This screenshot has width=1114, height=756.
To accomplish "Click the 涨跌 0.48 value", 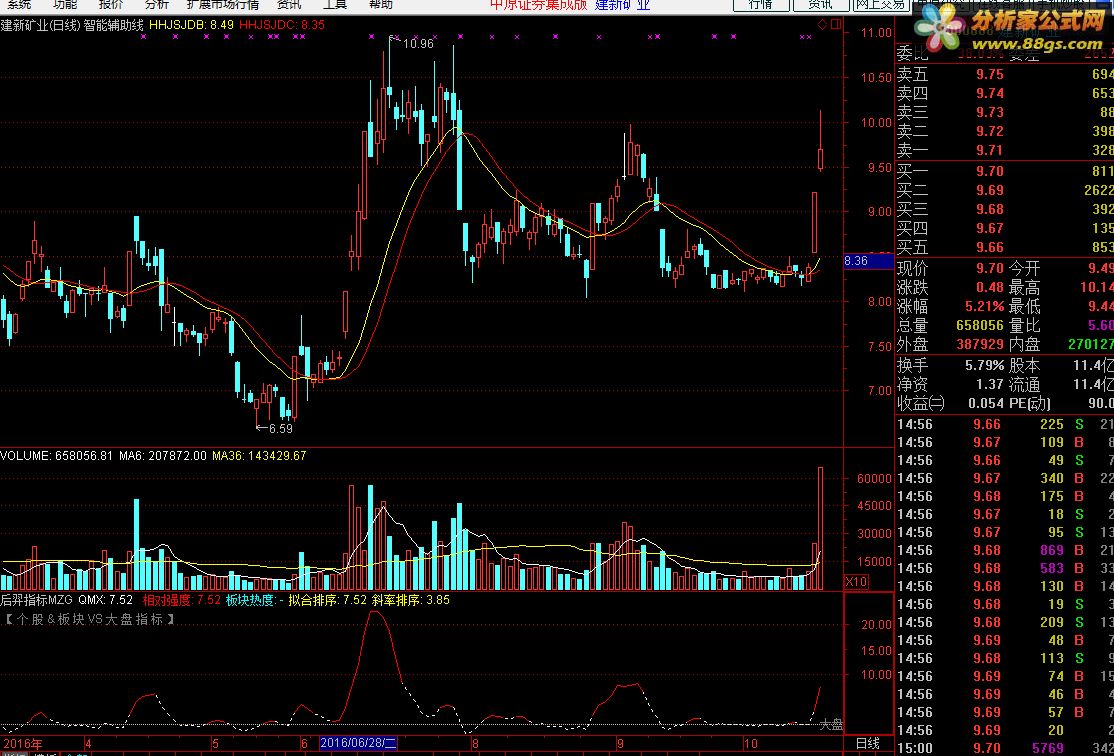I will [x=988, y=288].
